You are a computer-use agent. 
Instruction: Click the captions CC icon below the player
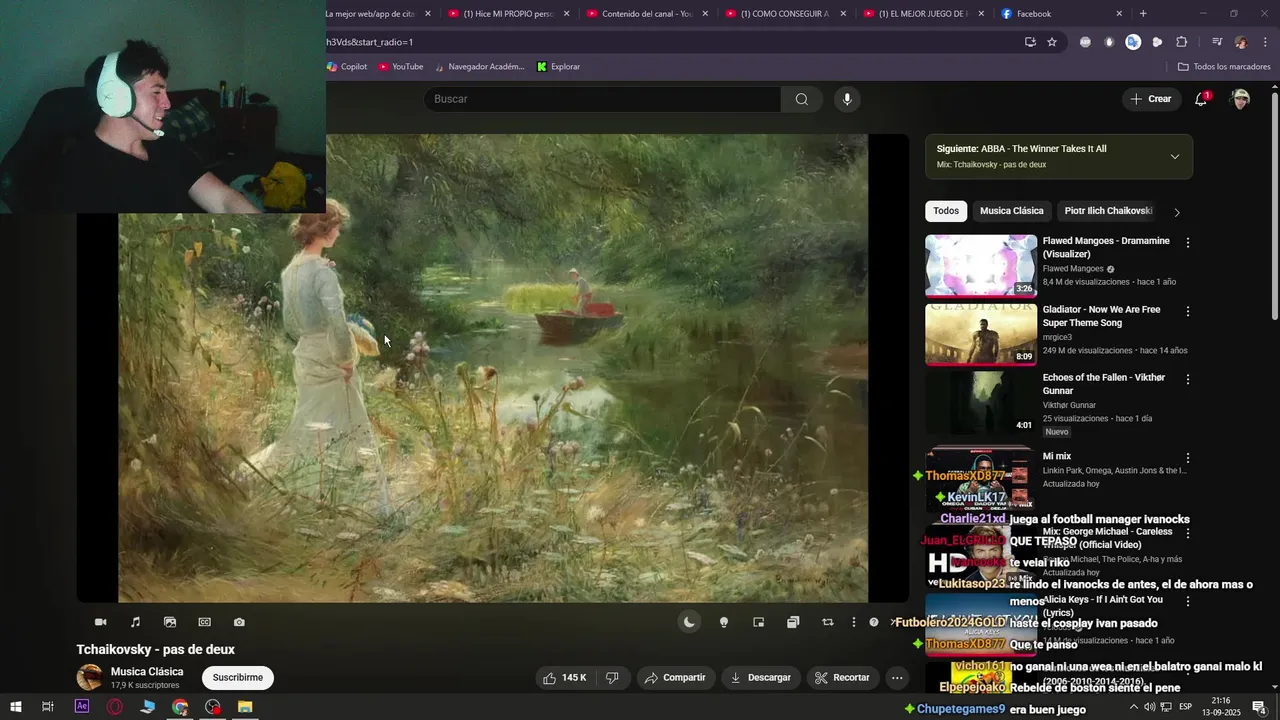(204, 622)
